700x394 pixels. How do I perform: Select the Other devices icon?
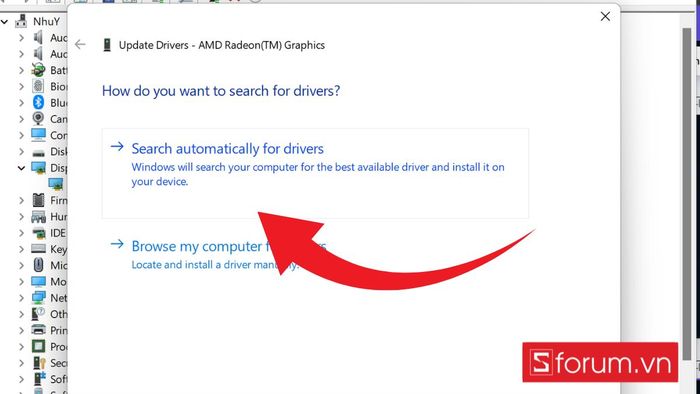[x=38, y=314]
